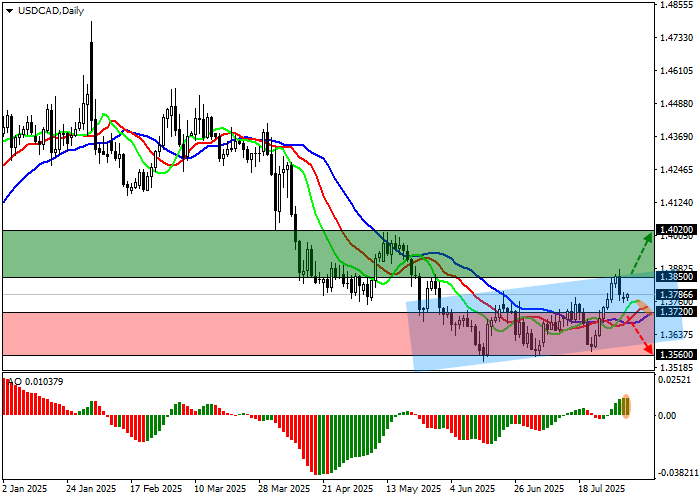Click the 13 May 2025 date label
This screenshot has height=500, width=700.
point(413,489)
